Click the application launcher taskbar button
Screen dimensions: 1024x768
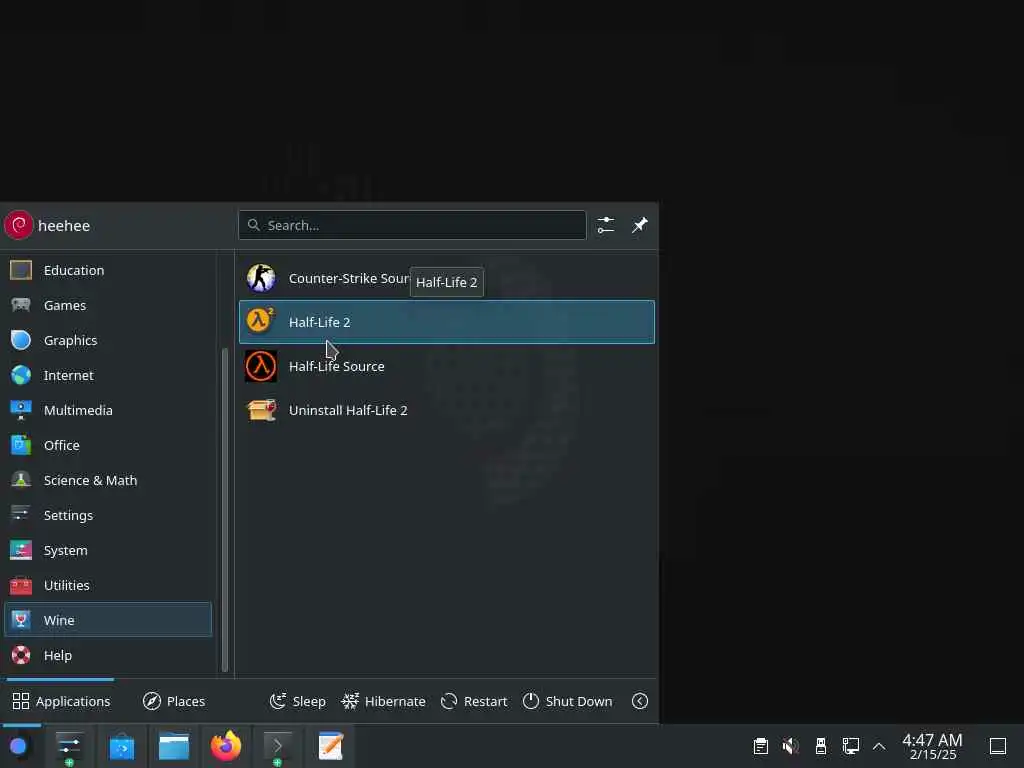click(18, 746)
